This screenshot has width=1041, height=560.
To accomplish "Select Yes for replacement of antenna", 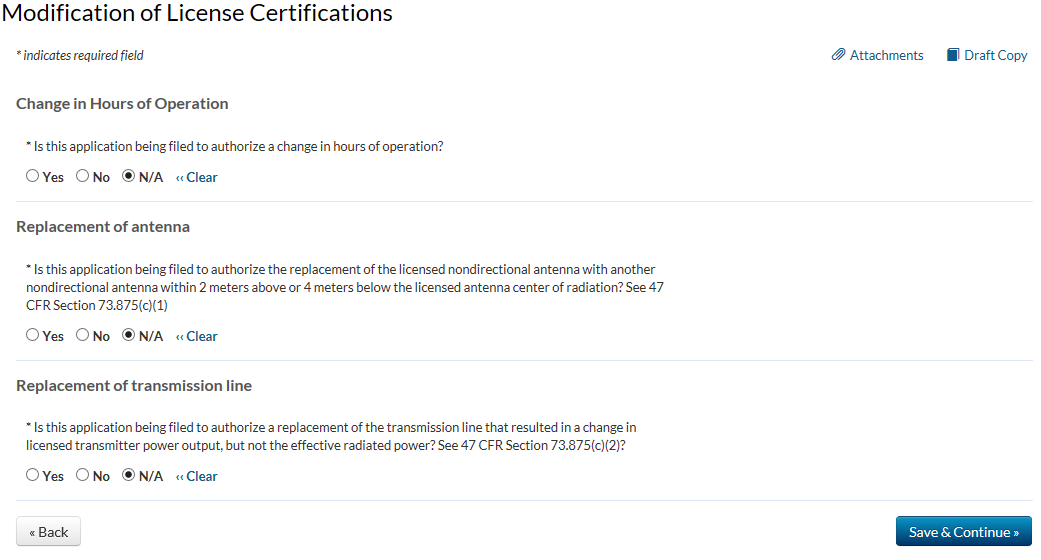I will point(33,336).
